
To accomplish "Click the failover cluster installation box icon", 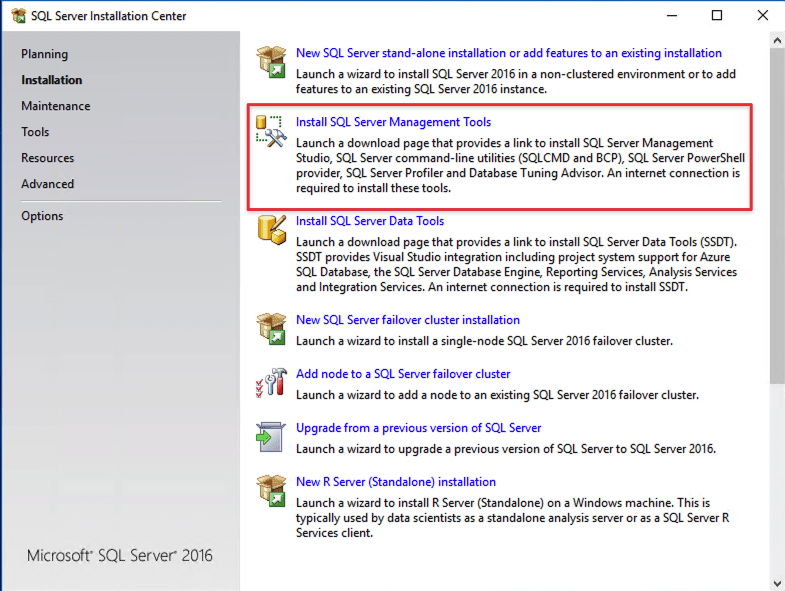I will pyautogui.click(x=271, y=328).
